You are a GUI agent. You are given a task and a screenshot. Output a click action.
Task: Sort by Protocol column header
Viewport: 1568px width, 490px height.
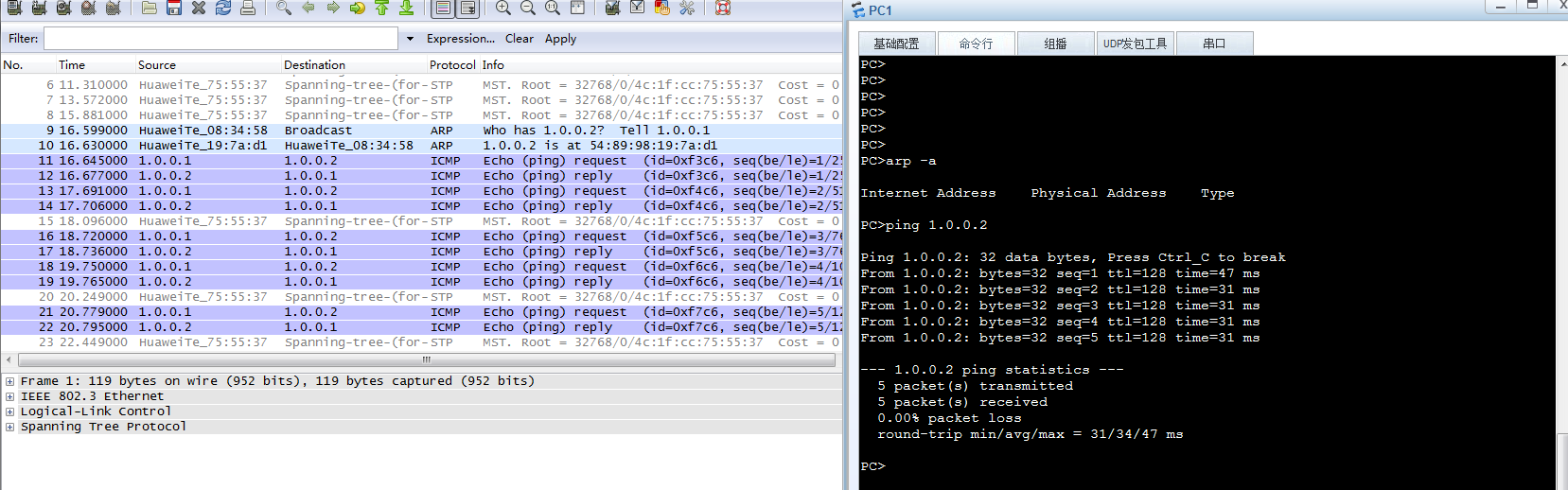[452, 65]
